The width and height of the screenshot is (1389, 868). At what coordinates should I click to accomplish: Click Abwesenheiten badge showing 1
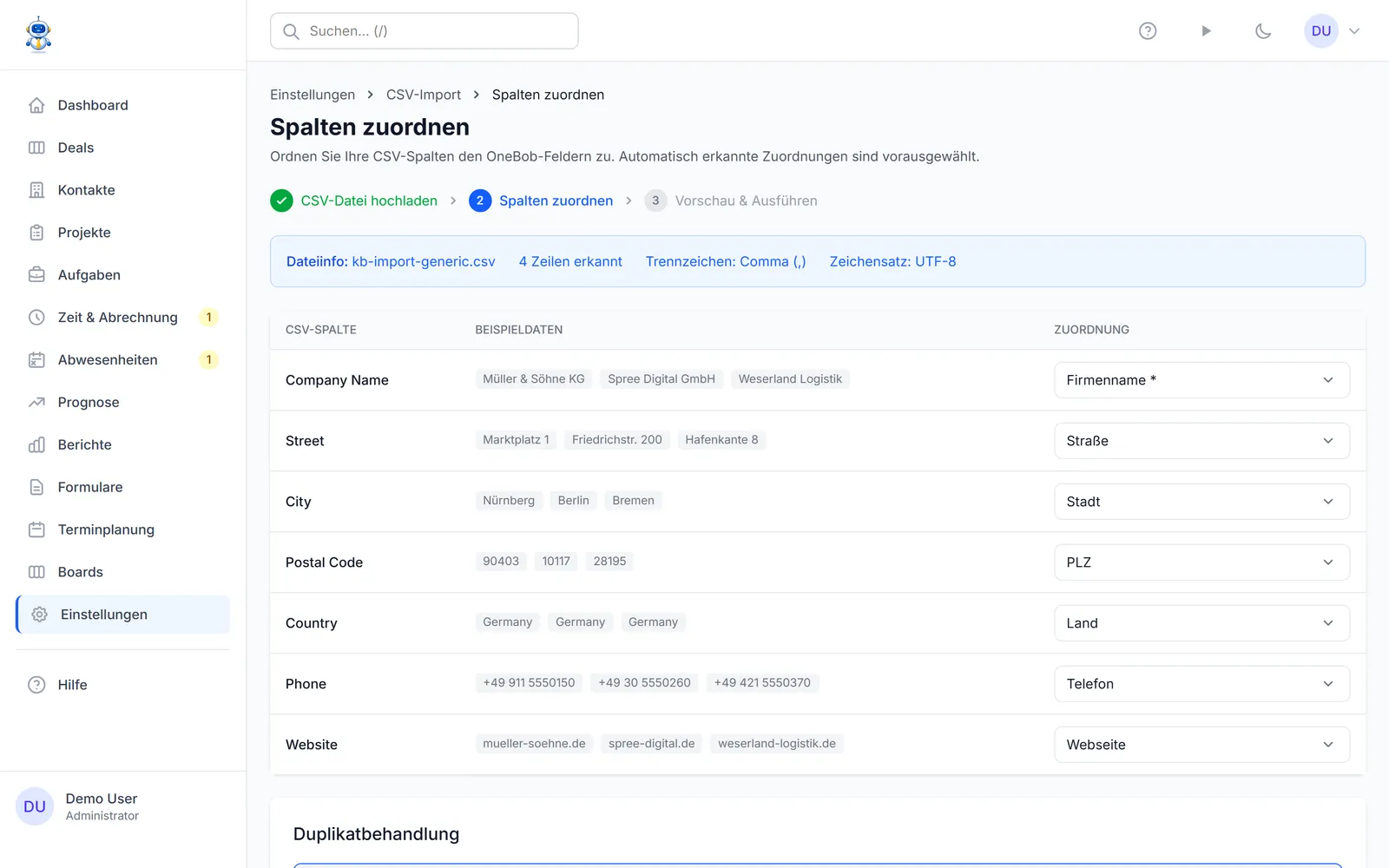208,360
